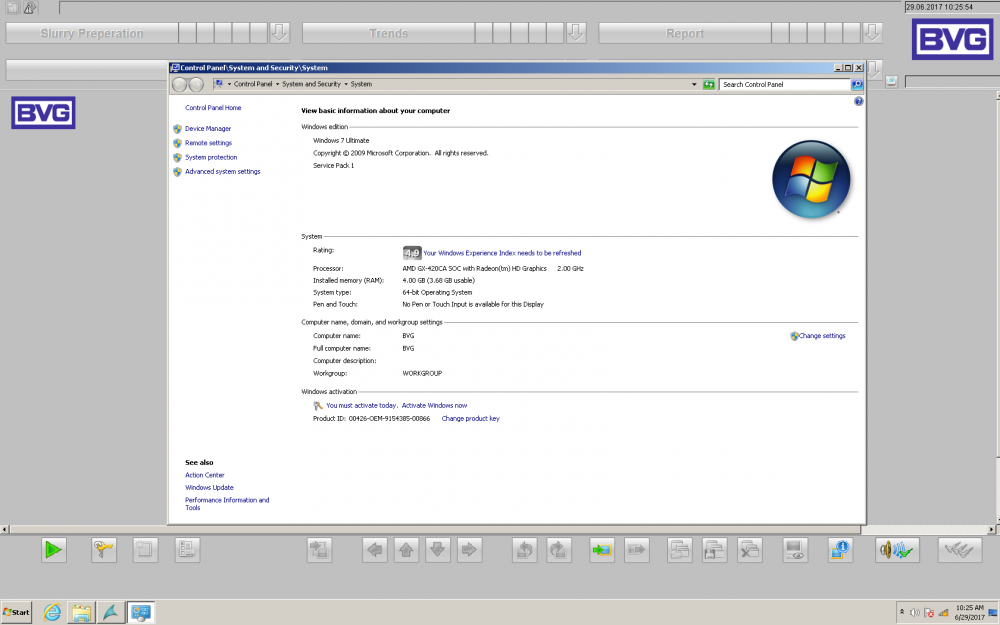This screenshot has height=625, width=1000.
Task: Click the green refresh icon in address bar
Action: click(x=709, y=84)
